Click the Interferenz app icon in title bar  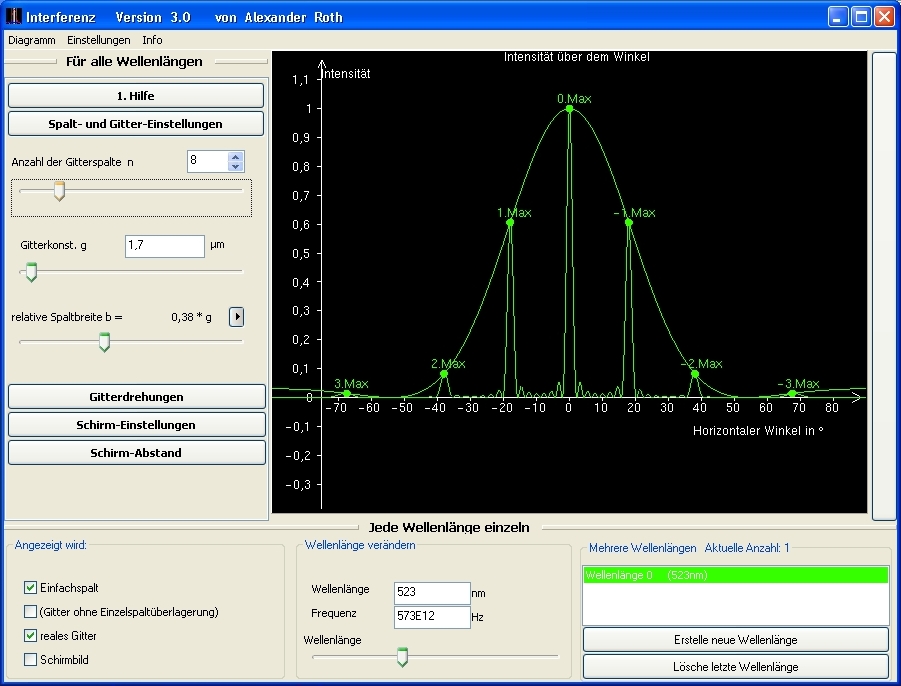[13, 17]
